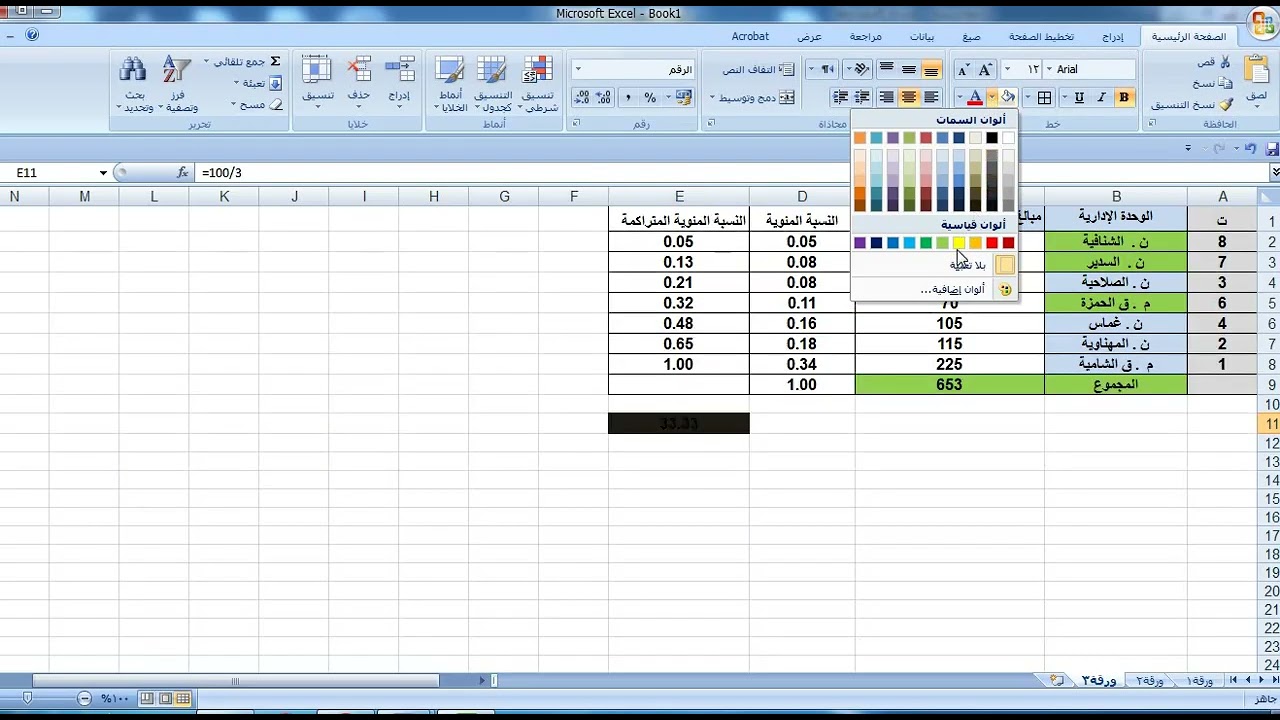The width and height of the screenshot is (1280, 720).
Task: Click the Decrease Decimal icon
Action: click(x=582, y=97)
